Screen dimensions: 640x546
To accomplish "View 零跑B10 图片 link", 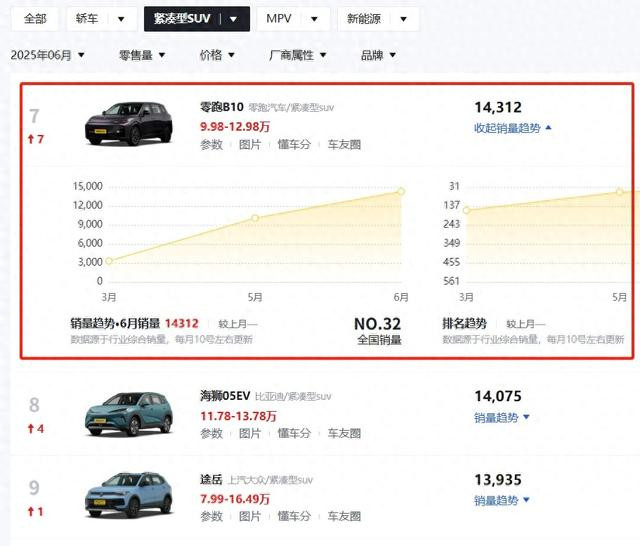I will pyautogui.click(x=250, y=144).
